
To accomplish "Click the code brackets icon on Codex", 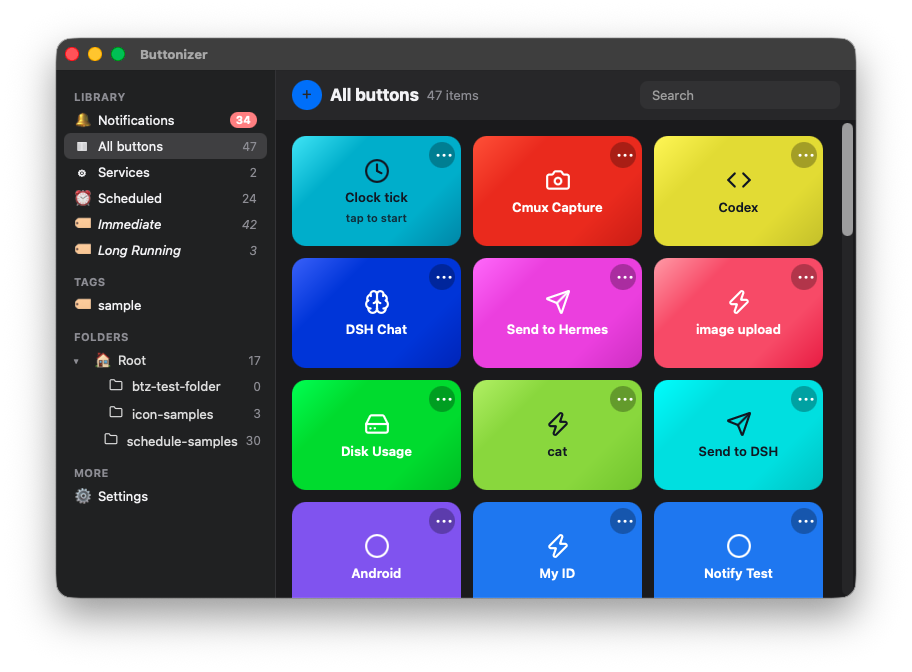I will pos(739,180).
